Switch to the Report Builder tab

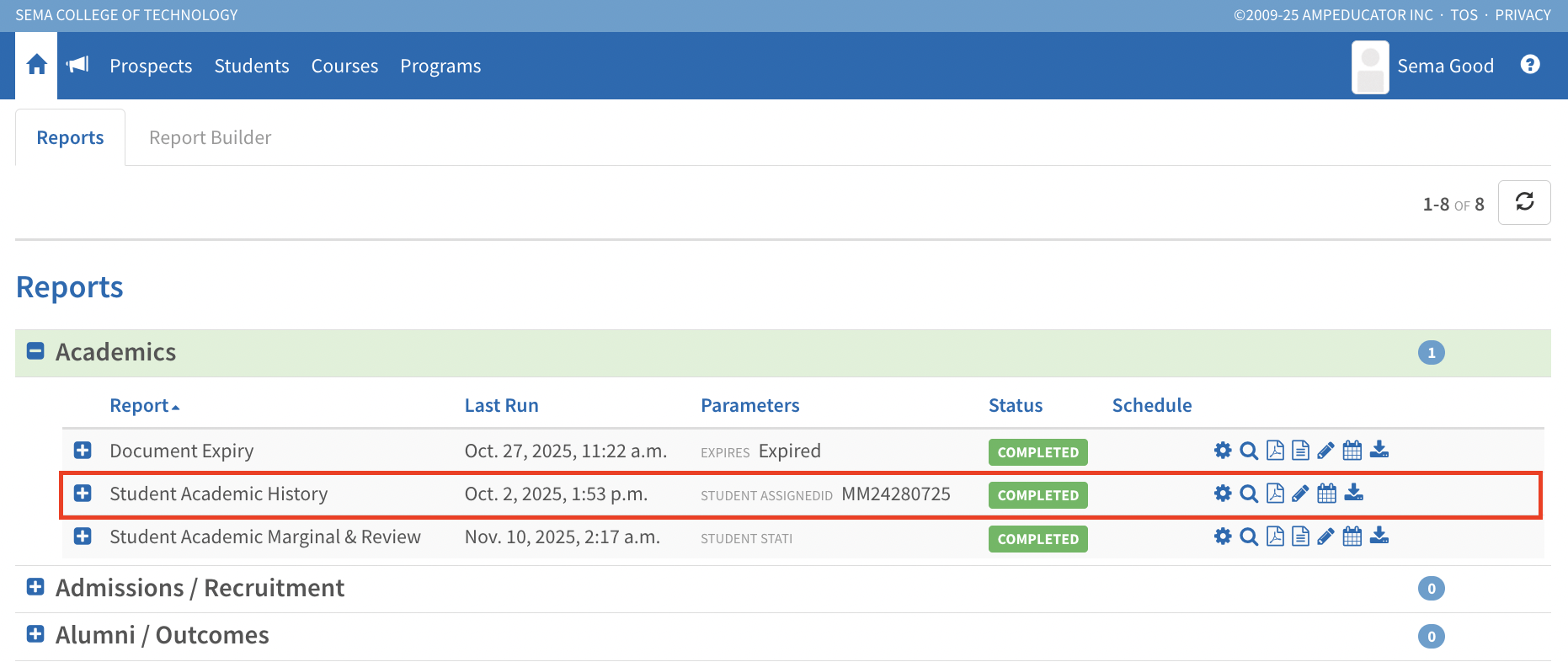point(210,137)
